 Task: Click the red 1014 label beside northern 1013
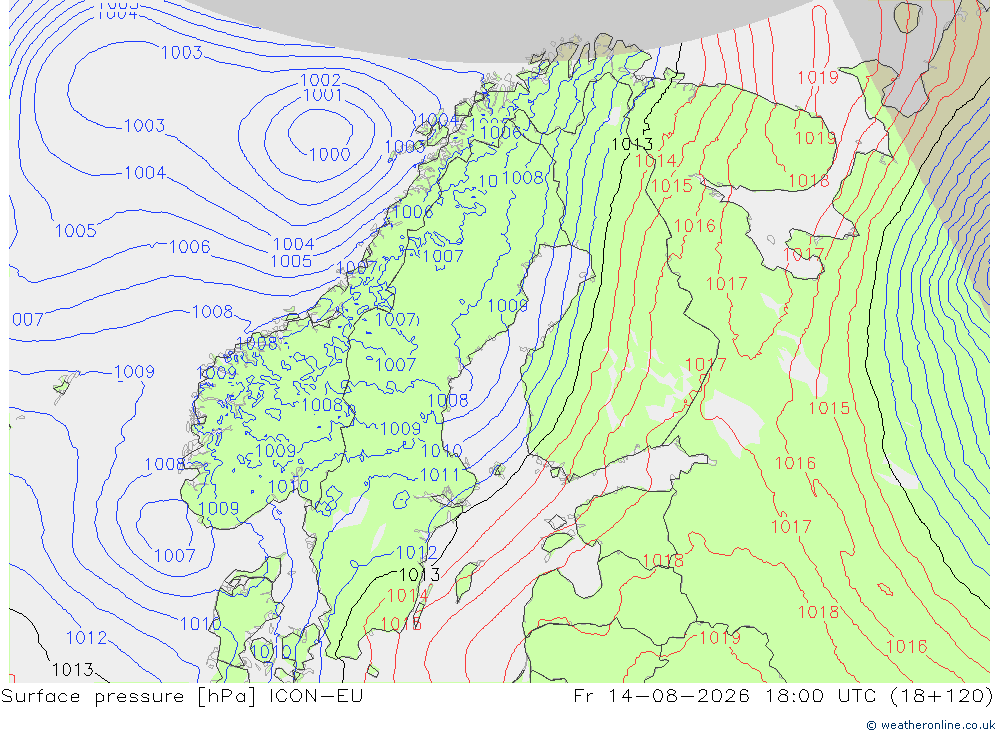pyautogui.click(x=656, y=161)
